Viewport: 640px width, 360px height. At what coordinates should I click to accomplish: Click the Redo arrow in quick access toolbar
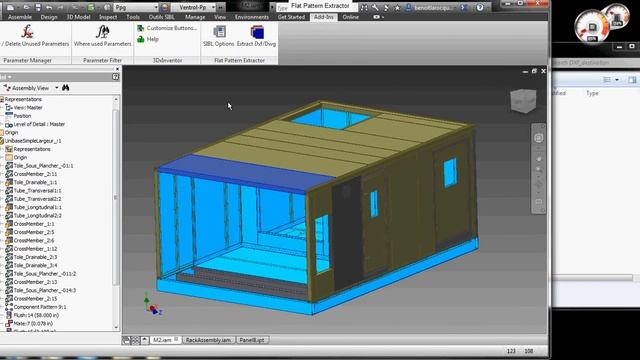(61, 7)
